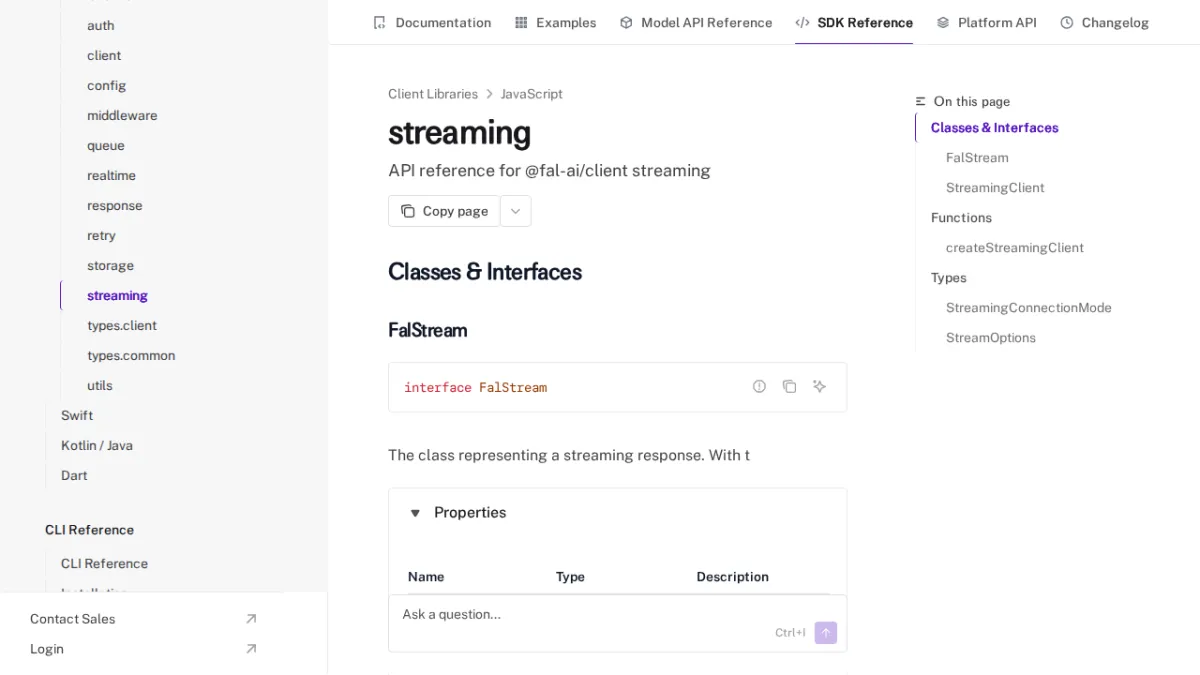This screenshot has height=675, width=1200.
Task: Open utils sidebar item
Action: (100, 385)
